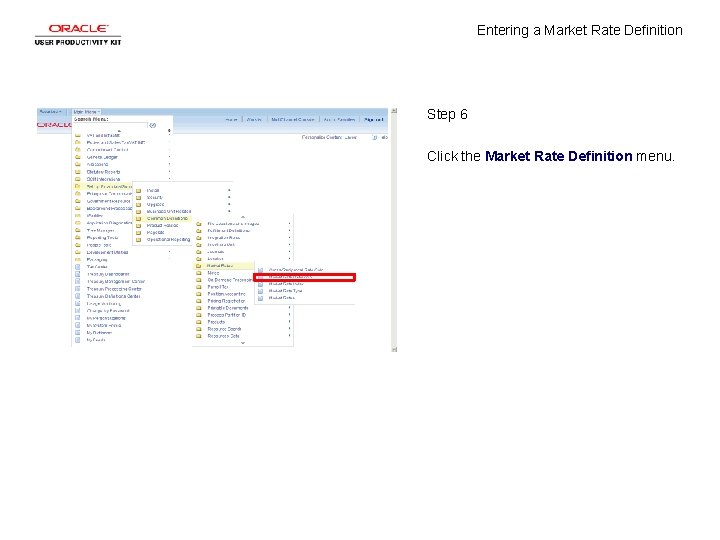Click the Treasury Management Center page icon
The image size is (720, 540).
click(78, 281)
